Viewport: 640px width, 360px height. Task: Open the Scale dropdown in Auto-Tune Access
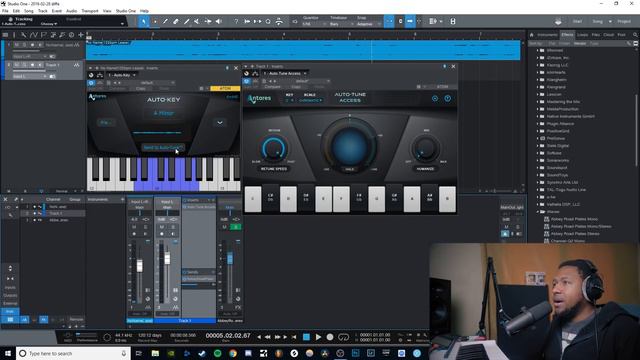pyautogui.click(x=310, y=100)
